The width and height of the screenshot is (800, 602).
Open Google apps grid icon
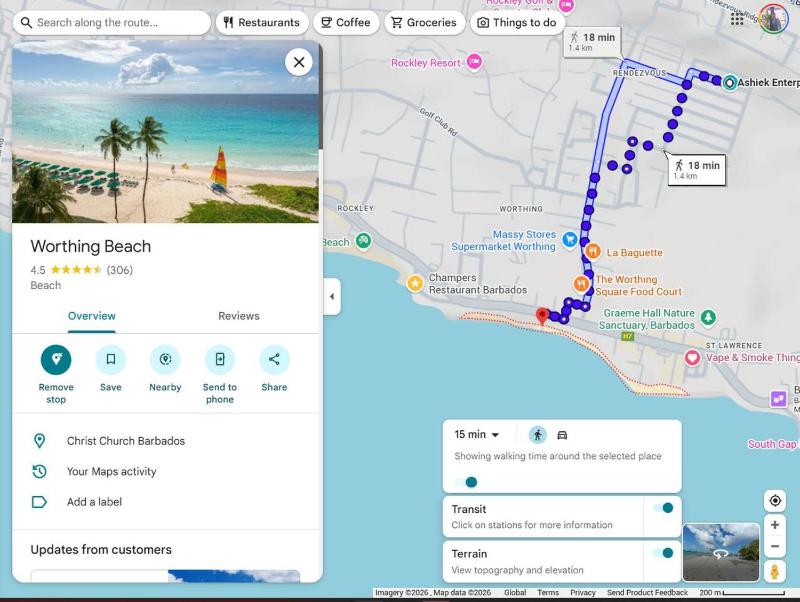(x=737, y=19)
